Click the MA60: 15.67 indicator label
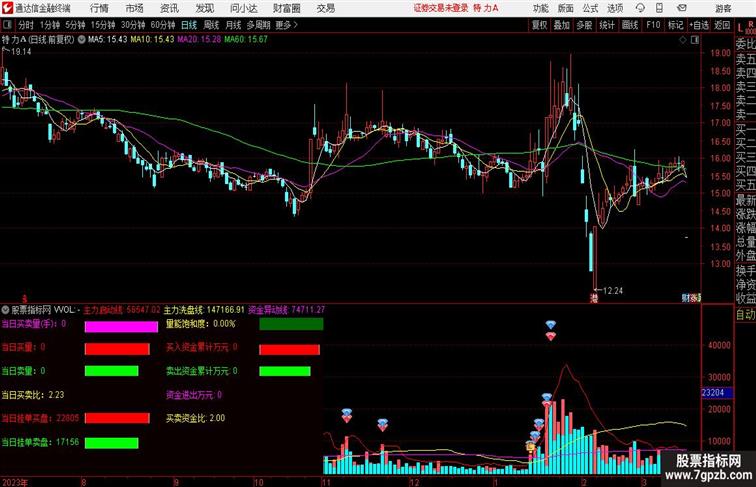 [x=246, y=40]
